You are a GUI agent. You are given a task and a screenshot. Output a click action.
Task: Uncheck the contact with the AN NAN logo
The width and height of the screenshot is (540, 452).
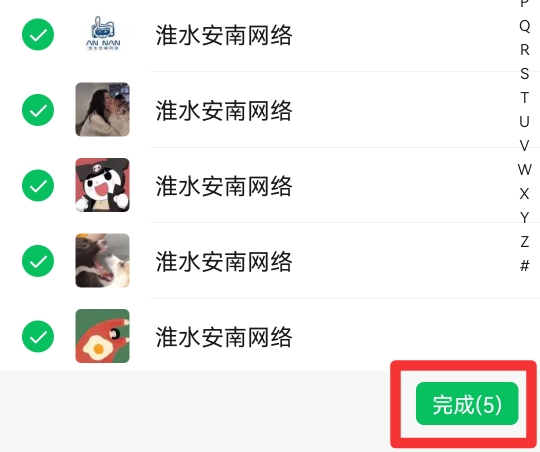[38, 34]
